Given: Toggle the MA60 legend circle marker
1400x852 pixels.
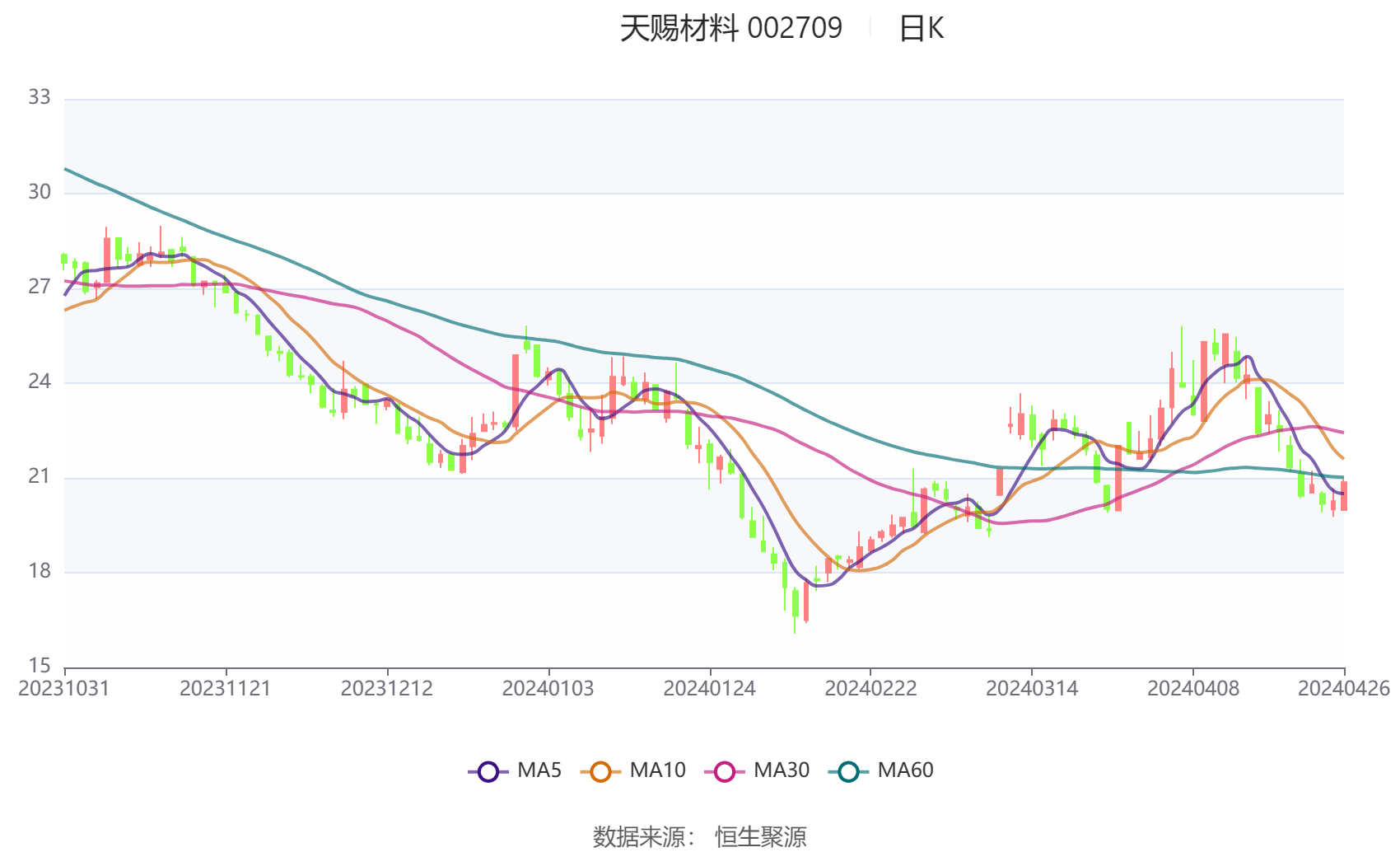Looking at the screenshot, I should tap(848, 772).
